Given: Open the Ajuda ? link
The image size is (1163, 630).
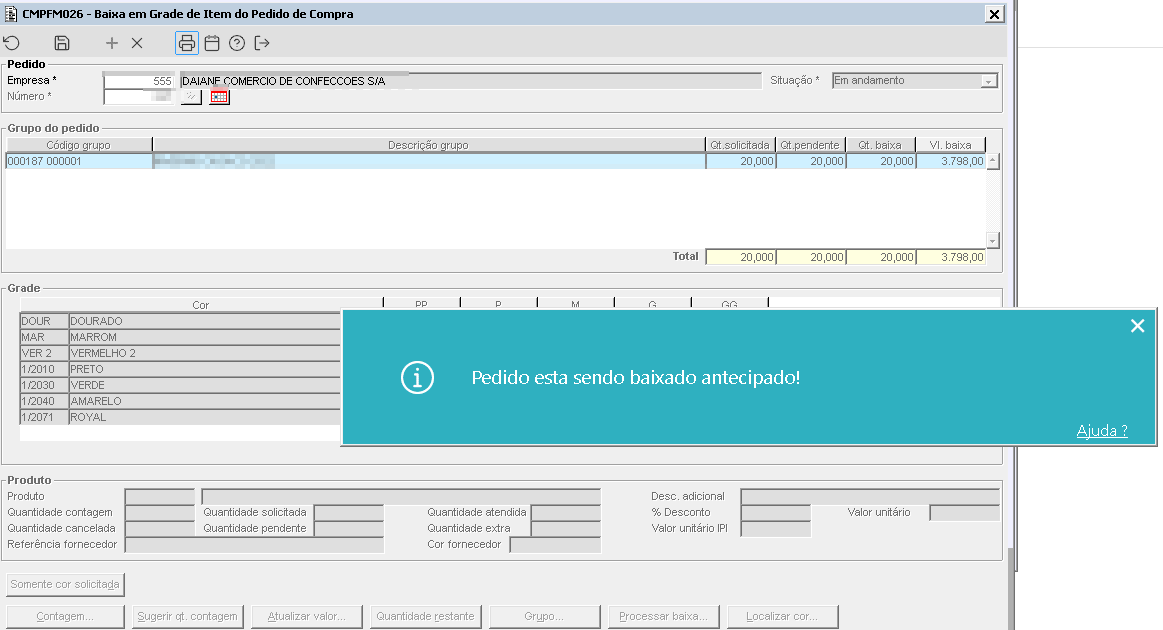Looking at the screenshot, I should point(1102,430).
